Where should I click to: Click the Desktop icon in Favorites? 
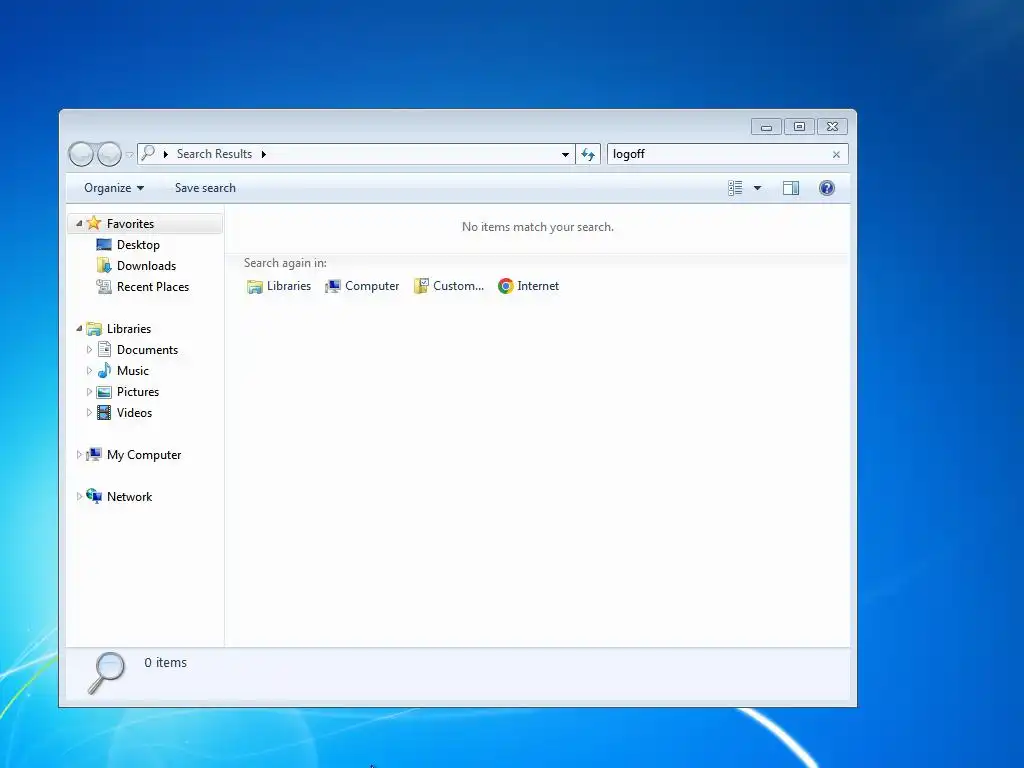click(104, 244)
